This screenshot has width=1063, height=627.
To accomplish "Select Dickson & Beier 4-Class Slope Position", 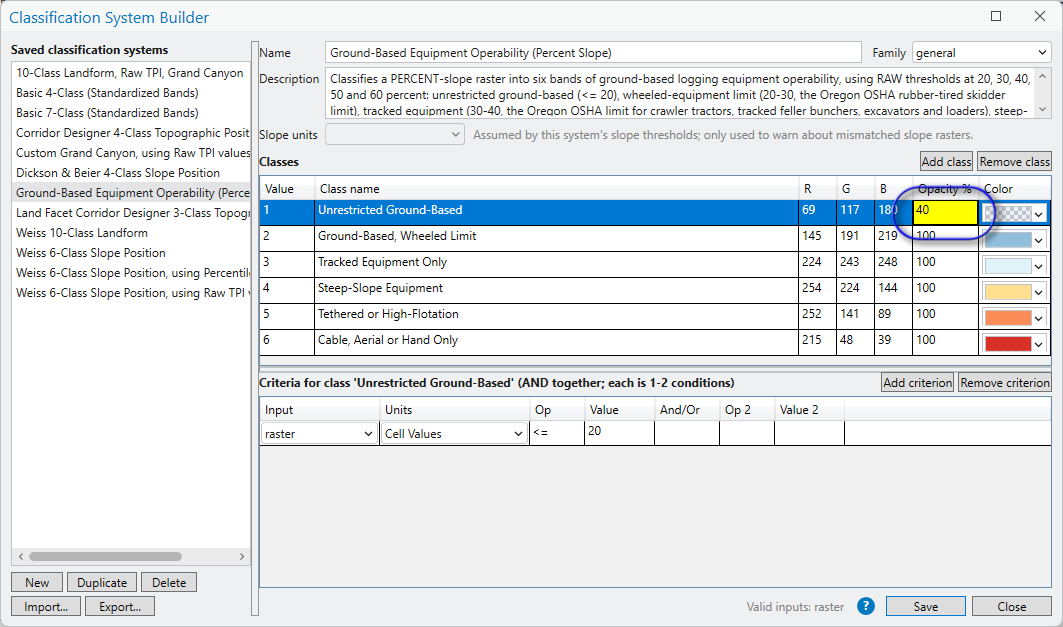I will click(x=118, y=172).
